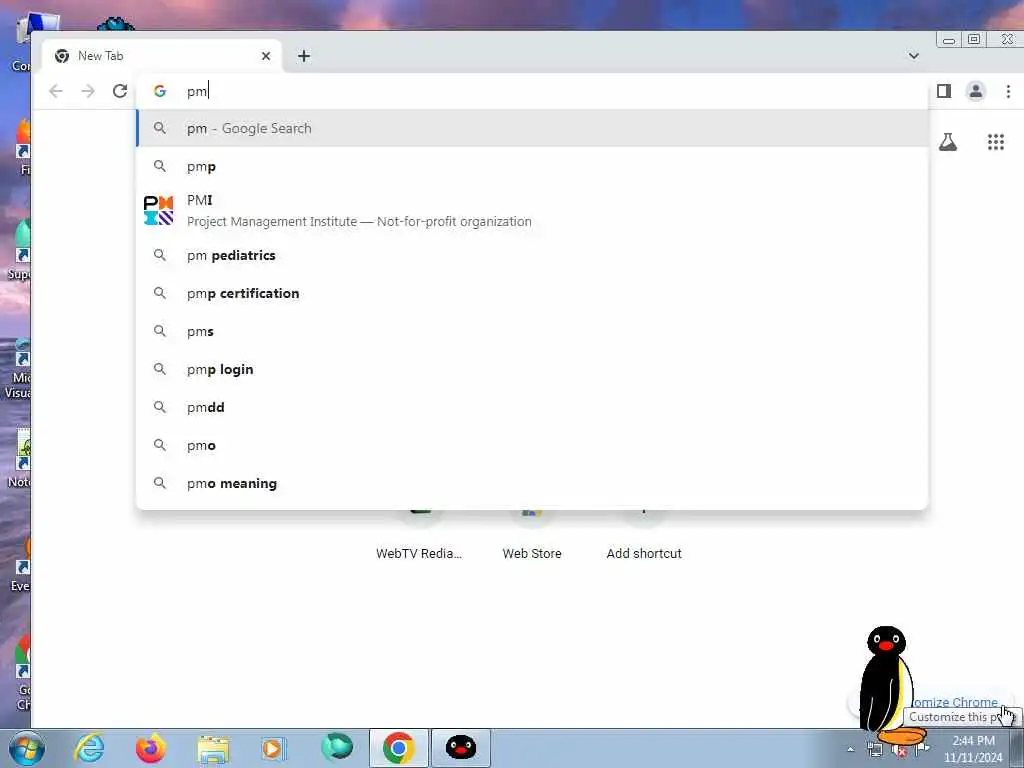Select the 'pmo' suggestion

[532, 445]
